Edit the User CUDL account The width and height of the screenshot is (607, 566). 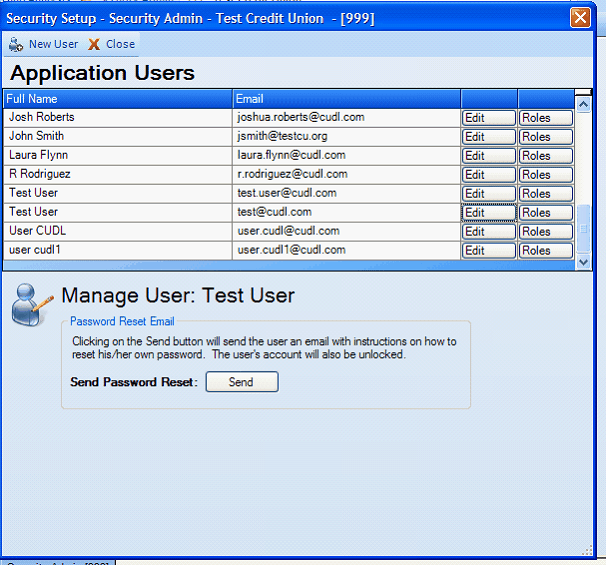[x=489, y=232]
